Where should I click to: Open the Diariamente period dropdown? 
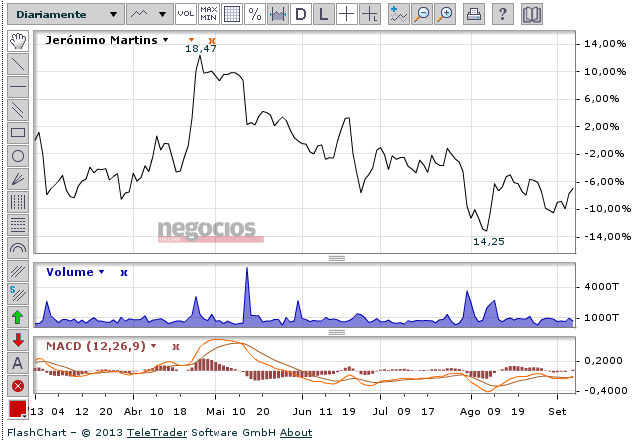[66, 14]
